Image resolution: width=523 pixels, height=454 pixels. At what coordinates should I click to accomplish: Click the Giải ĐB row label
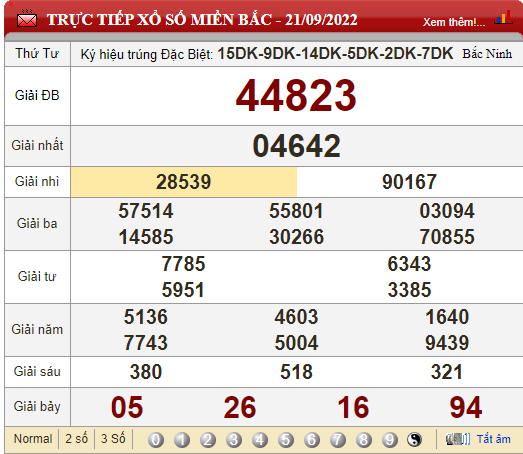click(x=37, y=95)
